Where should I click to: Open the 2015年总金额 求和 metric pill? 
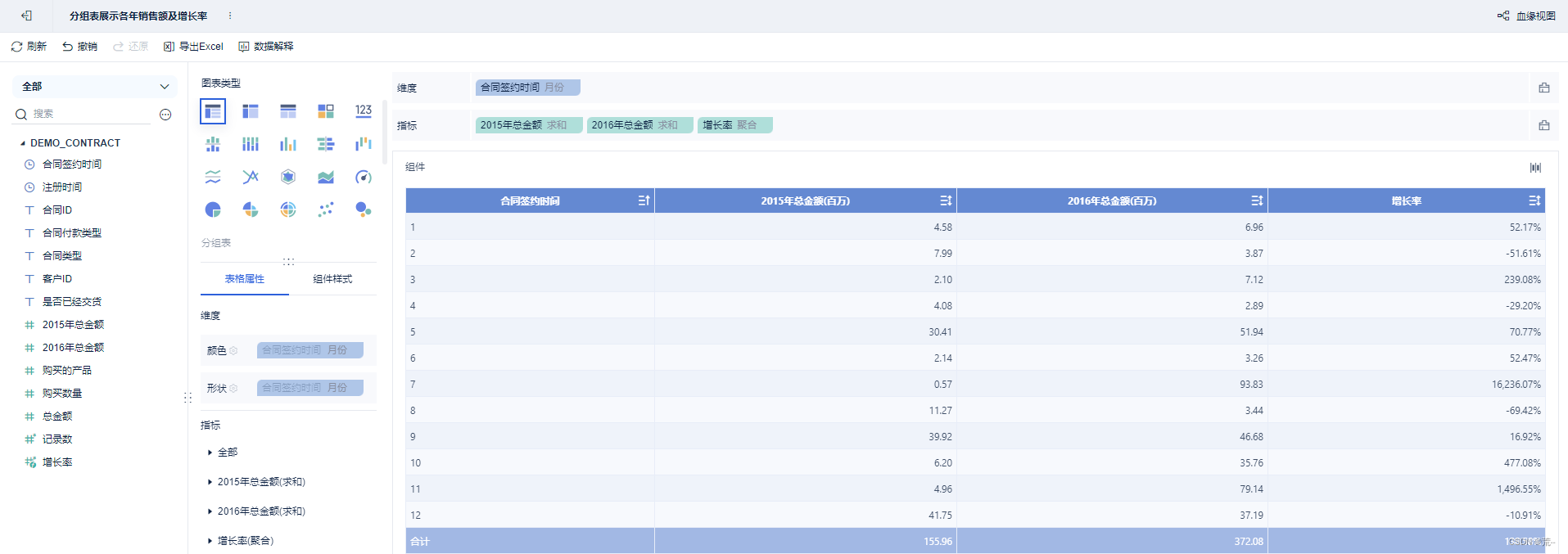(x=529, y=125)
